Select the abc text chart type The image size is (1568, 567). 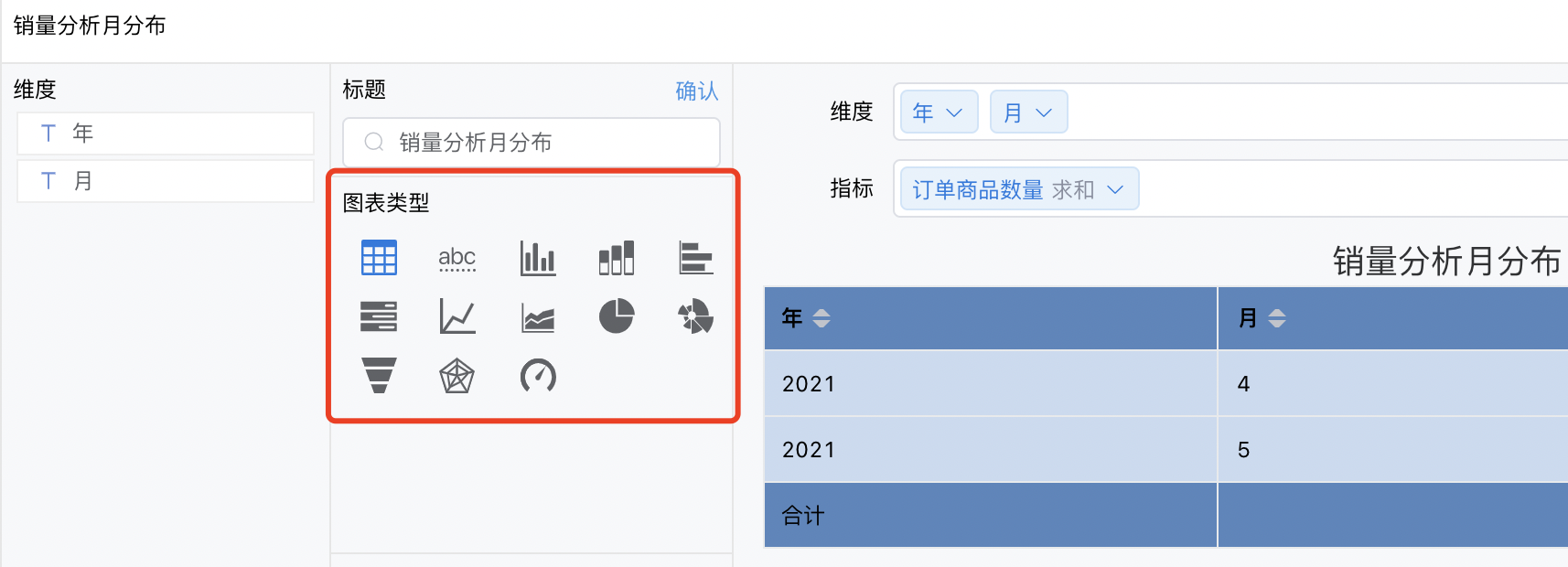457,258
